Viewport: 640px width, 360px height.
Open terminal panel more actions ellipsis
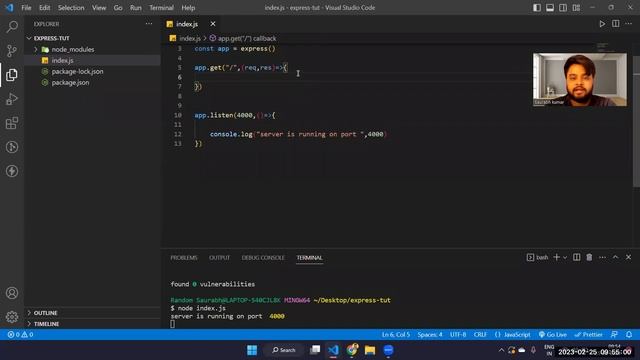[x=602, y=258]
